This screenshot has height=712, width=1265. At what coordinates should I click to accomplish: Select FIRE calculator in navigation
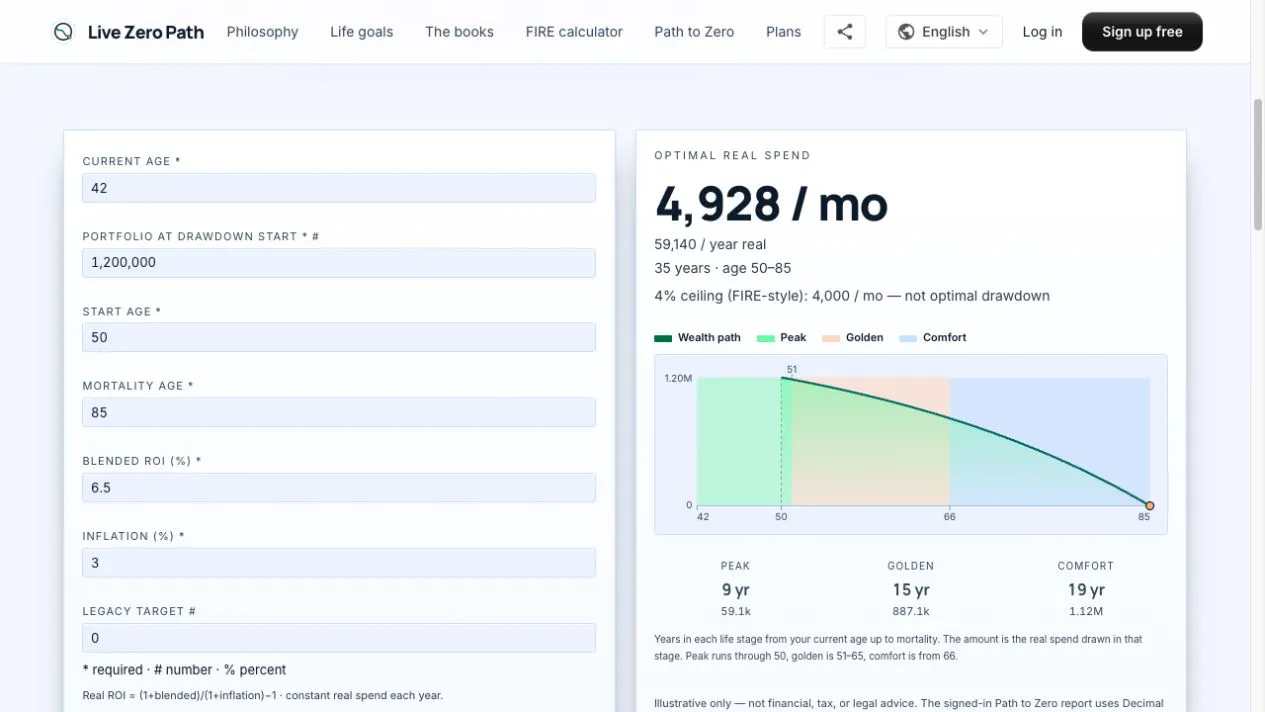(x=574, y=32)
